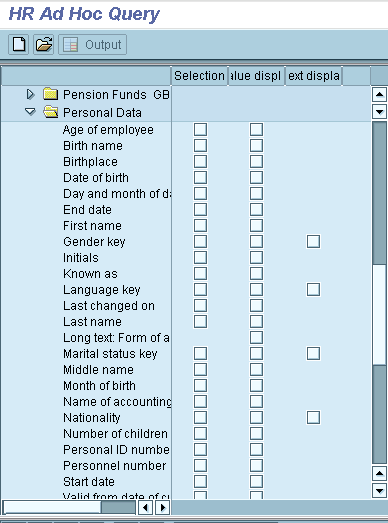This screenshot has width=388, height=523.
Task: Check the Selection box for Last name
Action: (x=200, y=322)
